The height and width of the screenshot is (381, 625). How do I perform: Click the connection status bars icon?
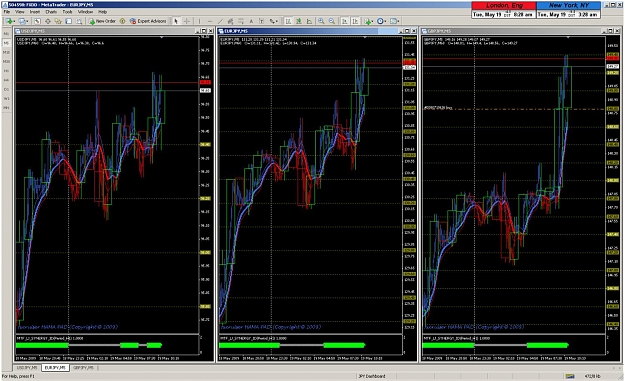pos(570,376)
